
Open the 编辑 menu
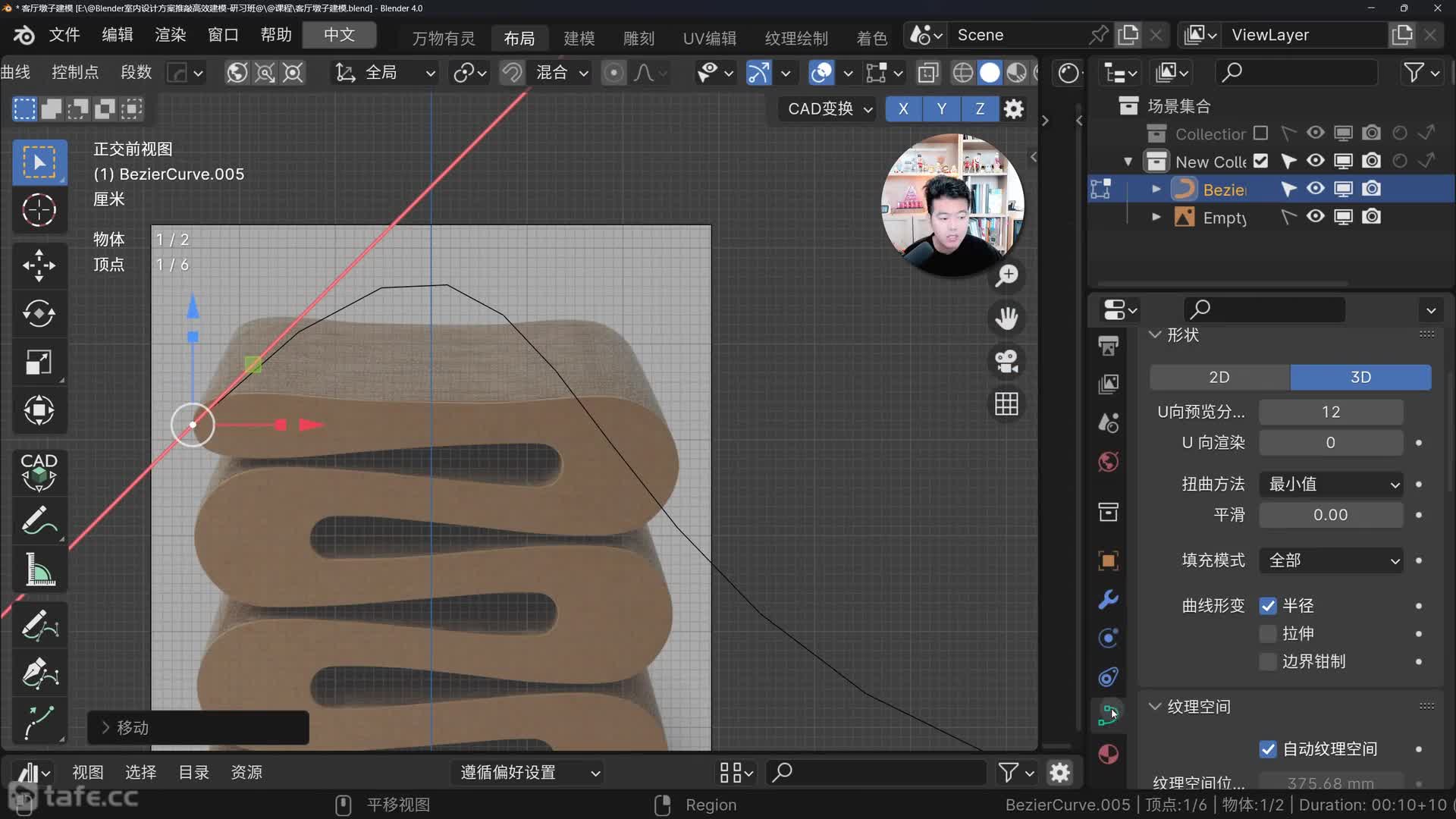117,35
